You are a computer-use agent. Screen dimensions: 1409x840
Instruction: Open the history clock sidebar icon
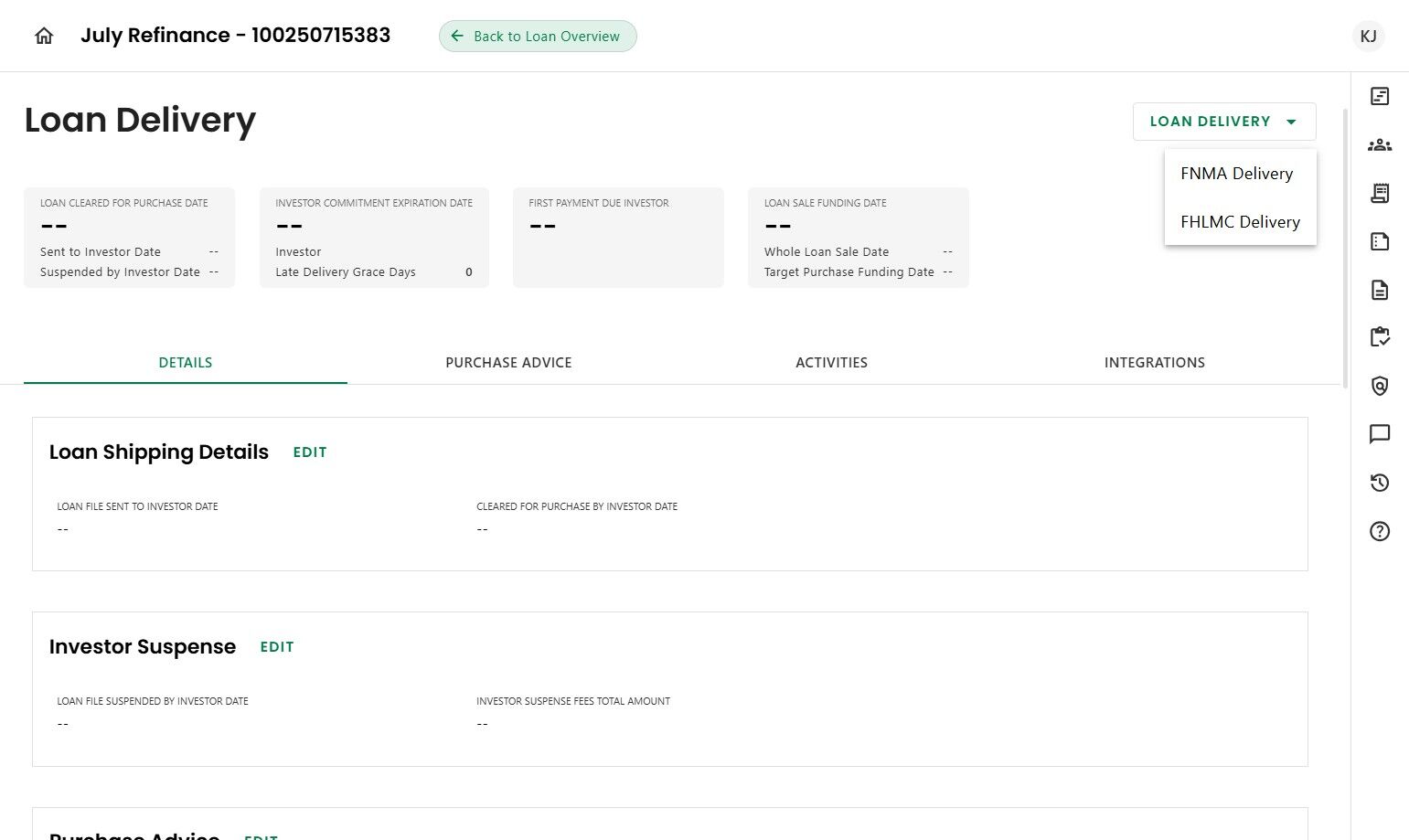pos(1379,483)
